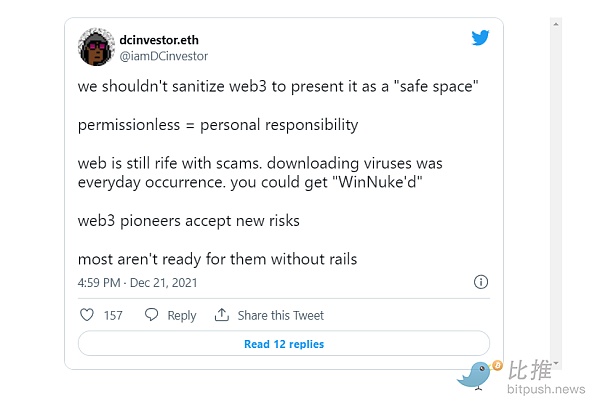Click the reply speech bubble icon
The width and height of the screenshot is (600, 409).
(x=152, y=315)
